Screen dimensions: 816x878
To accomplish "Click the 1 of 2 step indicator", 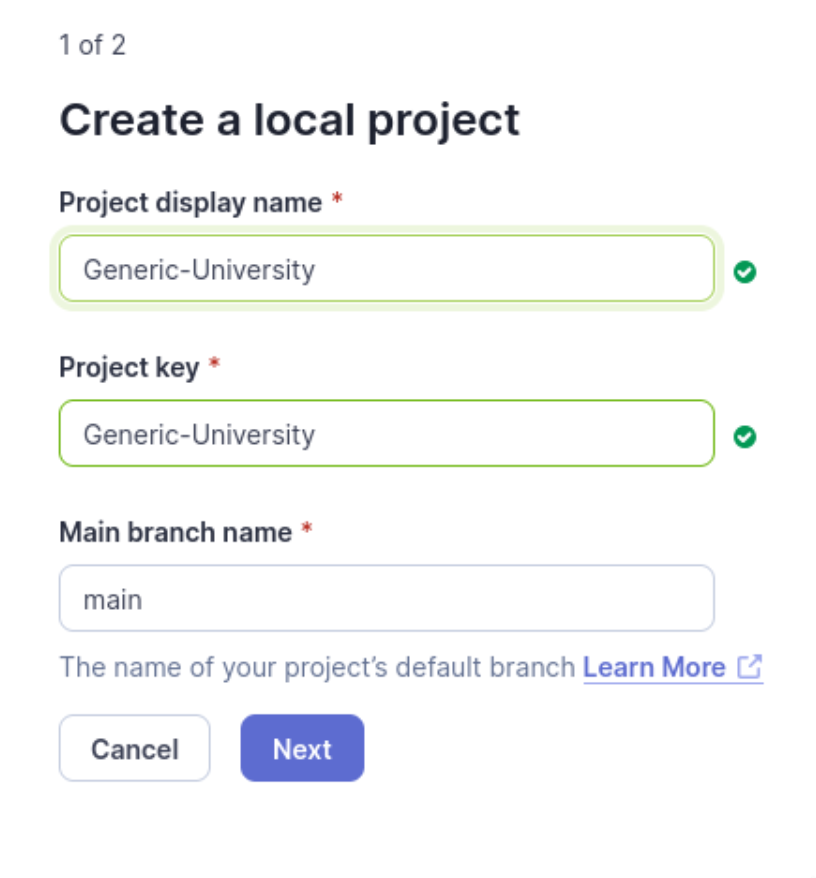I will click(x=92, y=45).
